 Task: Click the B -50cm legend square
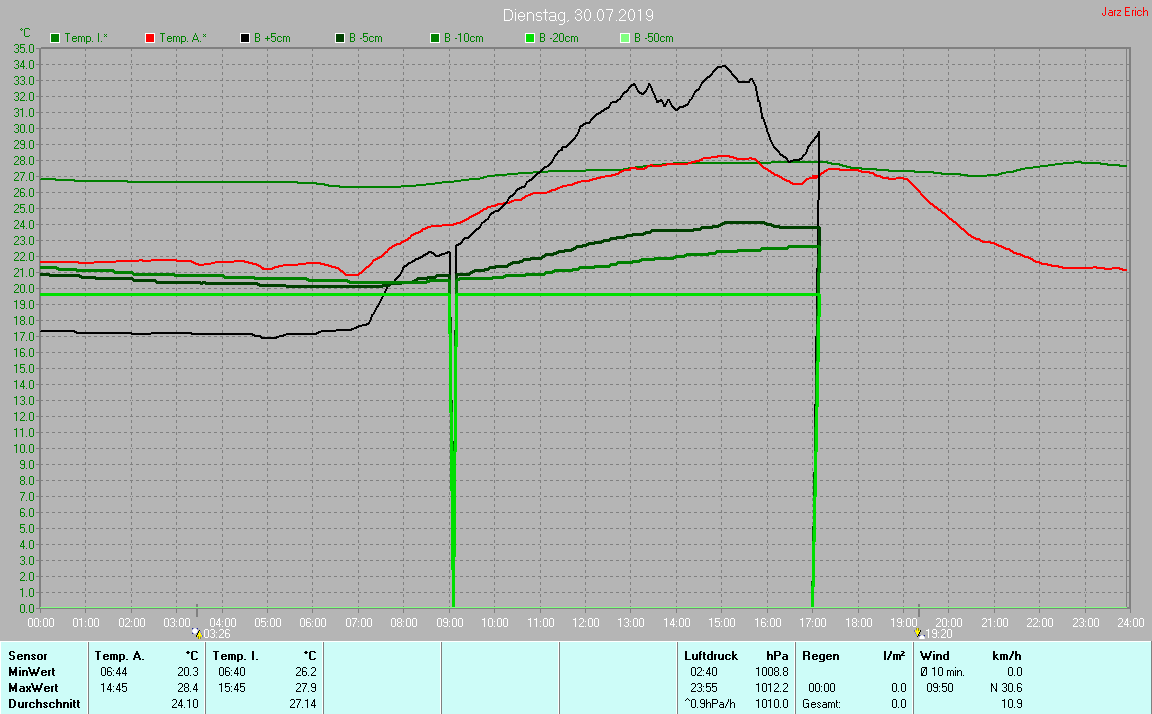(x=625, y=38)
